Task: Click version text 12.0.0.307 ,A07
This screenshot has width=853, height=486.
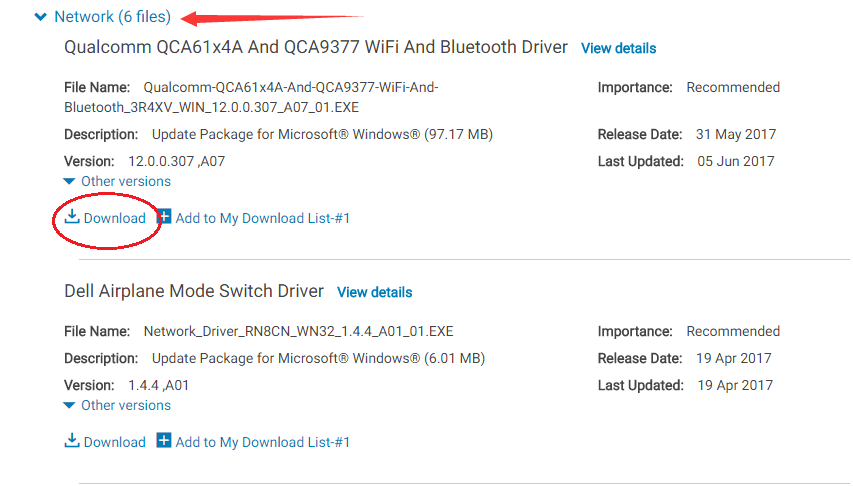Action: [176, 162]
